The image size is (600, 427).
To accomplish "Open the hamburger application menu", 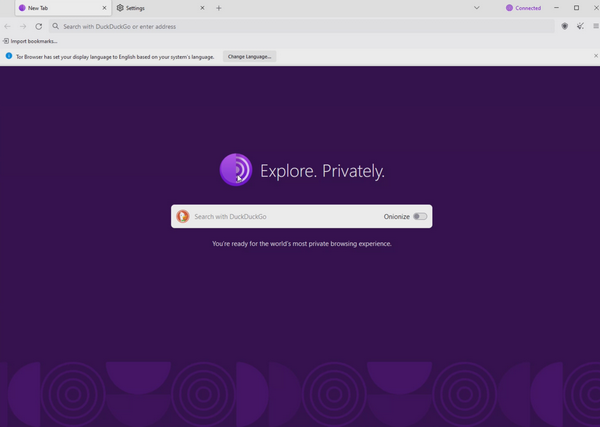I will pos(595,26).
